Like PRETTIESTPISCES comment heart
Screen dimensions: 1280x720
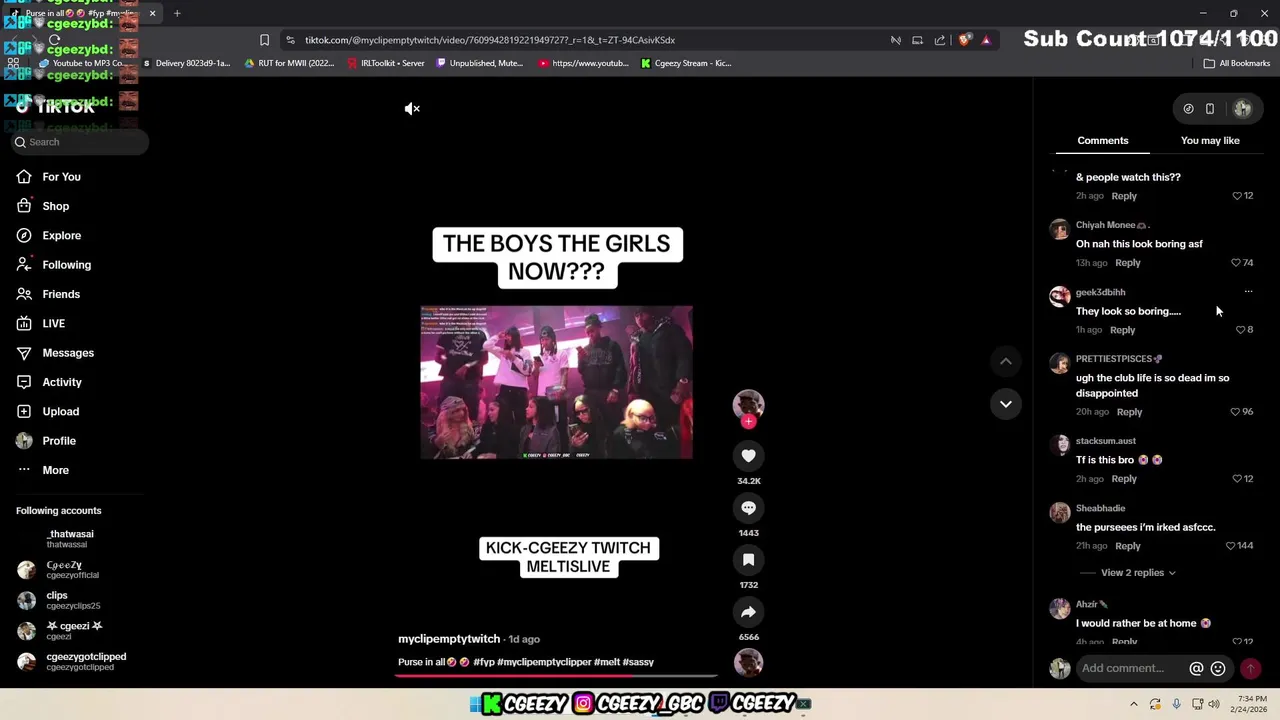1235,412
